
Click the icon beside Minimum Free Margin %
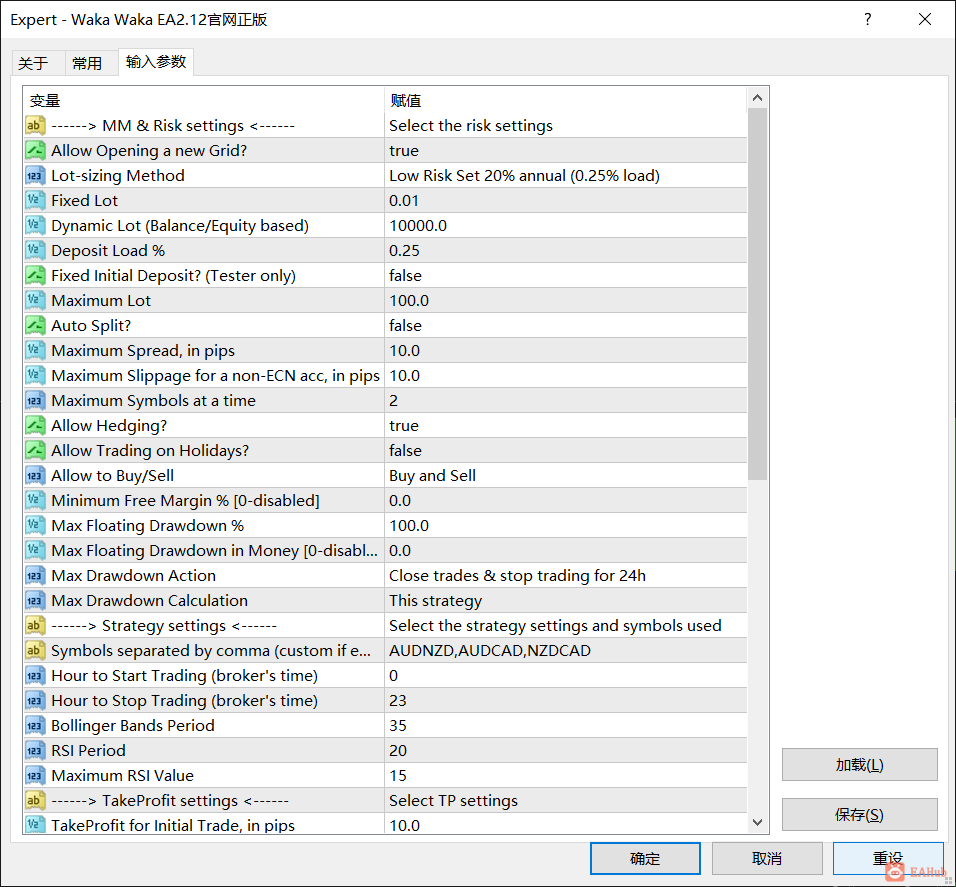tap(35, 500)
